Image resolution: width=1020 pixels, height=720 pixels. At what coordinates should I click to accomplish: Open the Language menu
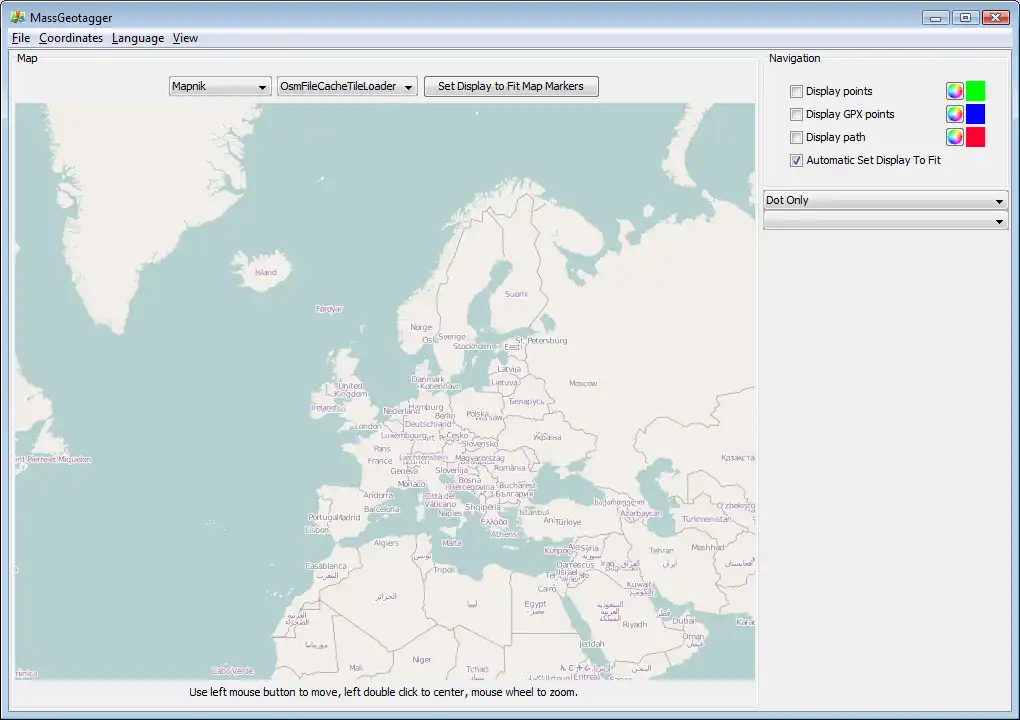tap(138, 38)
